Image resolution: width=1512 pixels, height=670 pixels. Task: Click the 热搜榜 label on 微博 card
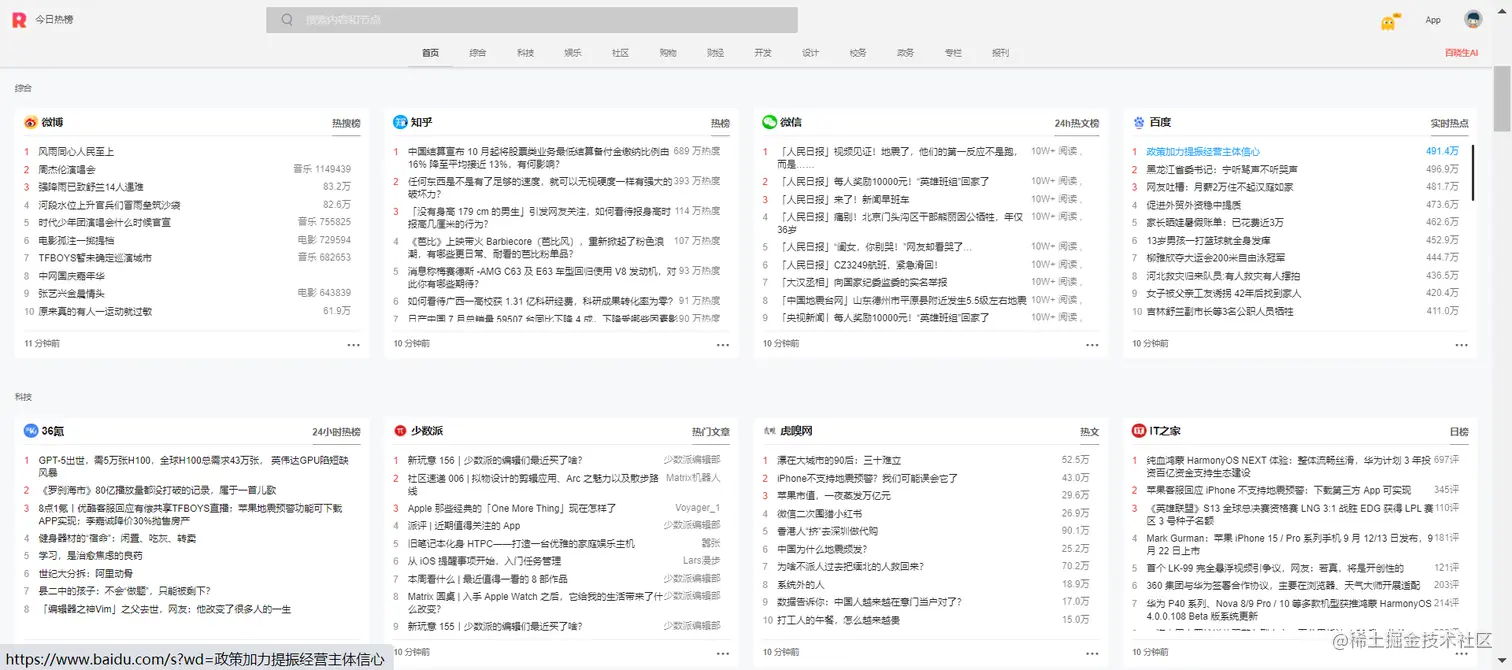click(x=346, y=123)
